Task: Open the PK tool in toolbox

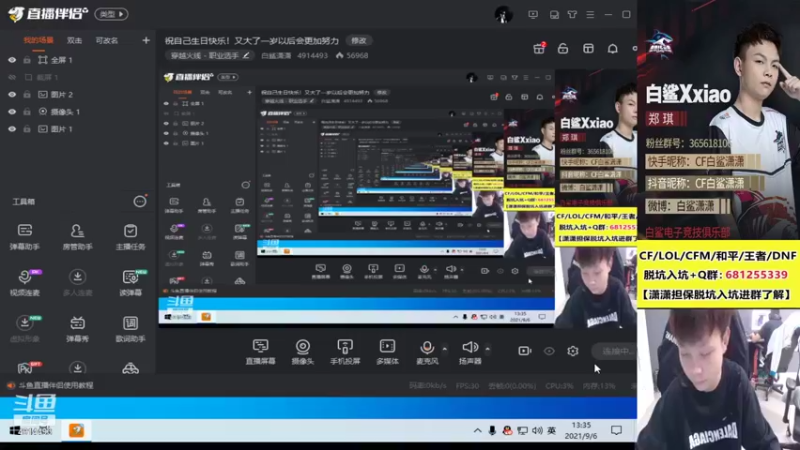Action: (x=26, y=367)
